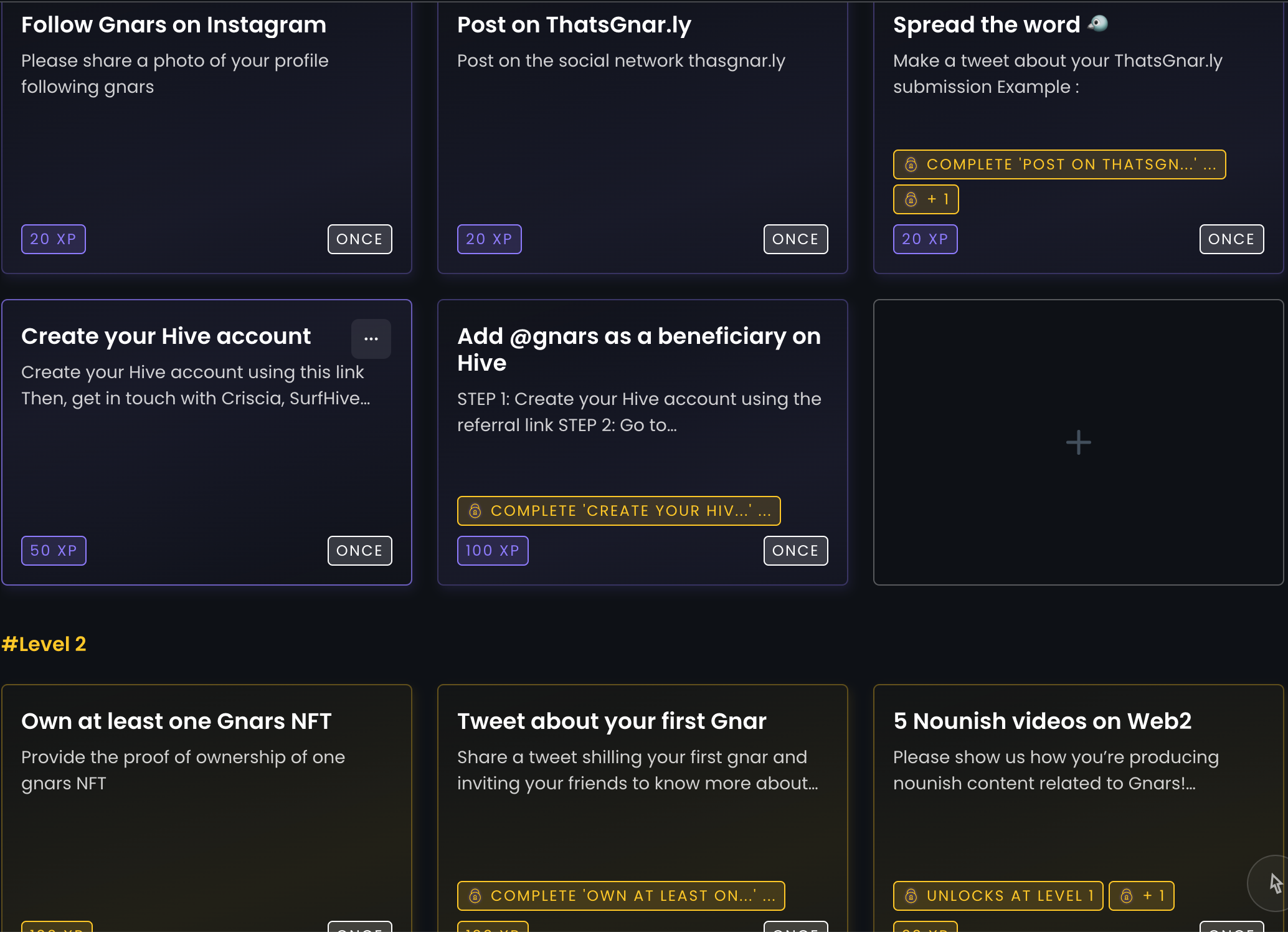Click 20 XP badge on Follow Gnars on Instagram
The height and width of the screenshot is (932, 1288).
[x=54, y=239]
